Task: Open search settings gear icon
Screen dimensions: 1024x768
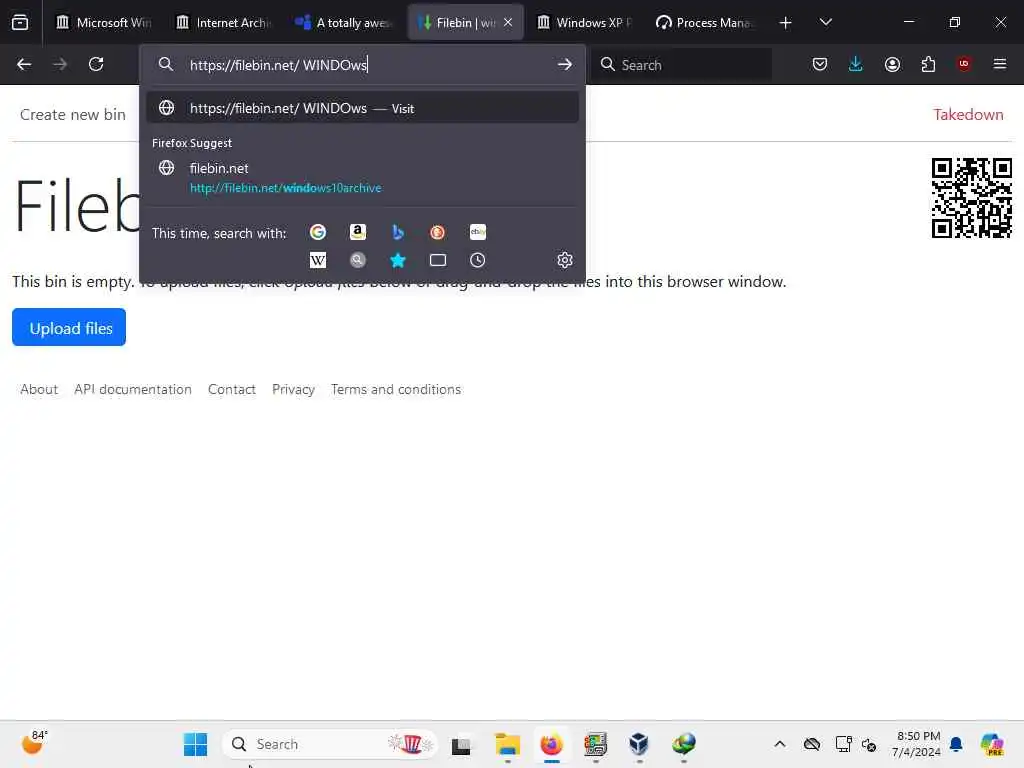Action: [x=565, y=260]
